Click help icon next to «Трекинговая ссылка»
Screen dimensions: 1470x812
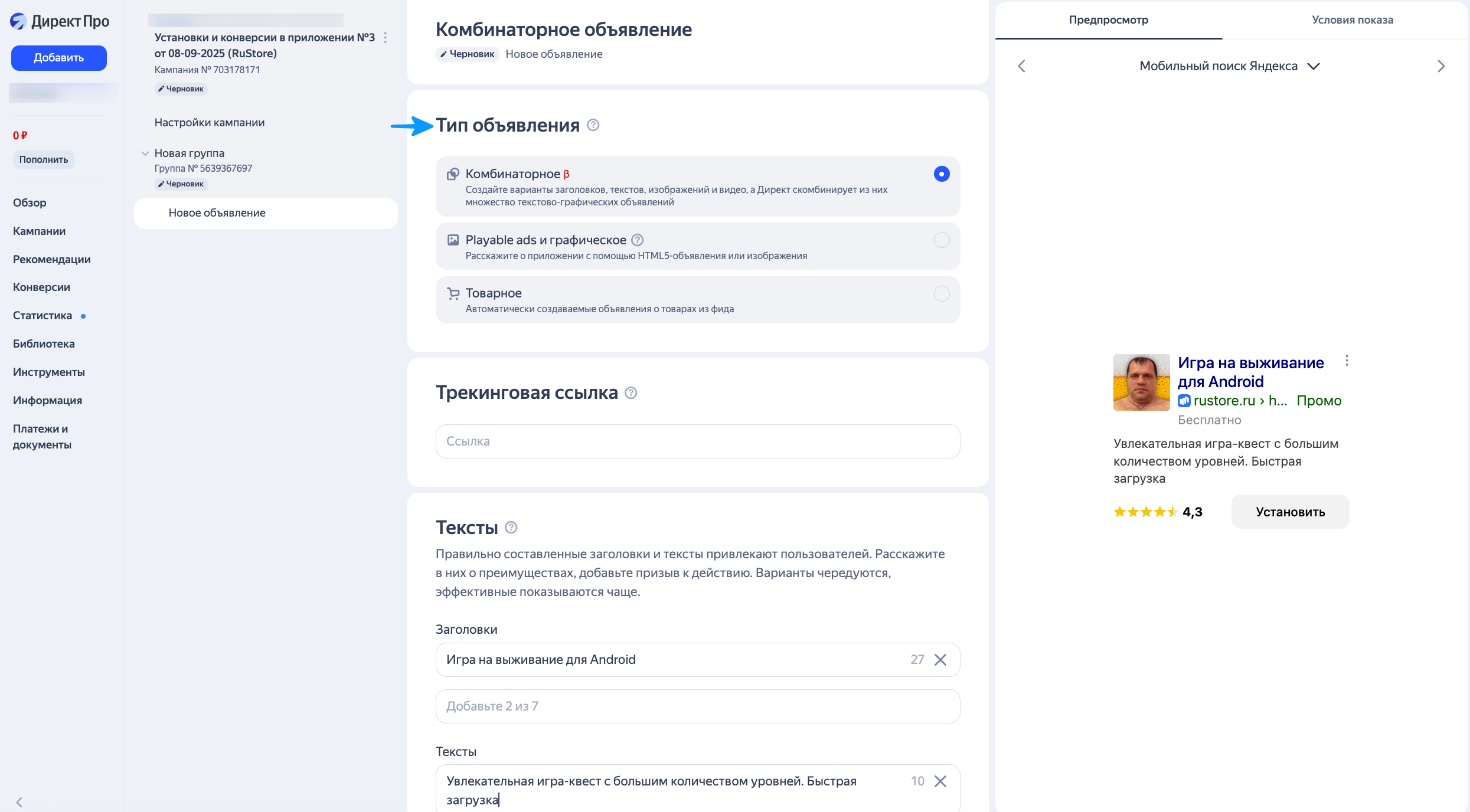pos(630,393)
